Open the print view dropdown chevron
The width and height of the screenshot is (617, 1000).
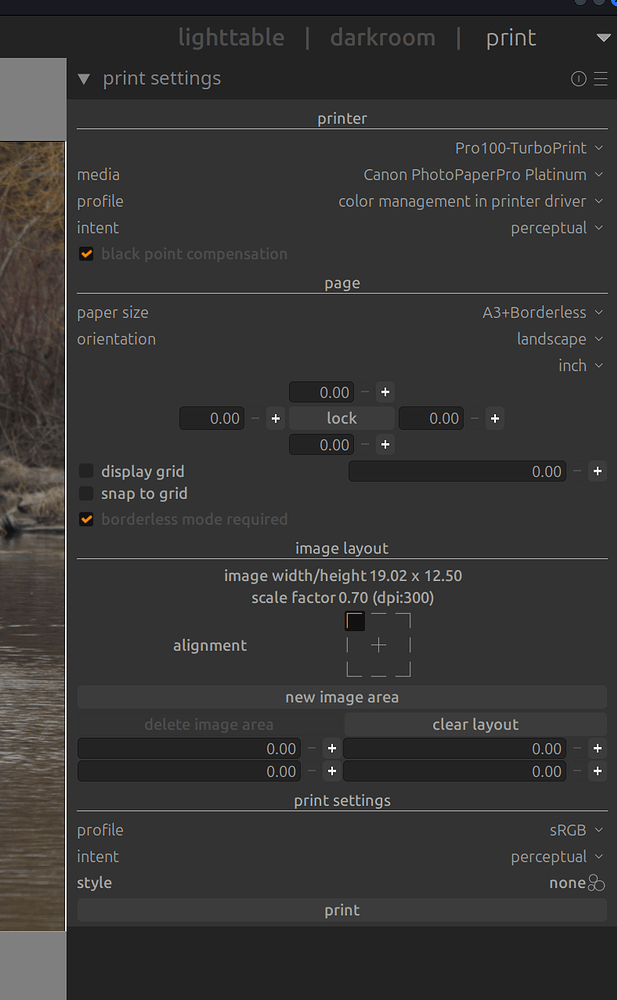click(603, 37)
